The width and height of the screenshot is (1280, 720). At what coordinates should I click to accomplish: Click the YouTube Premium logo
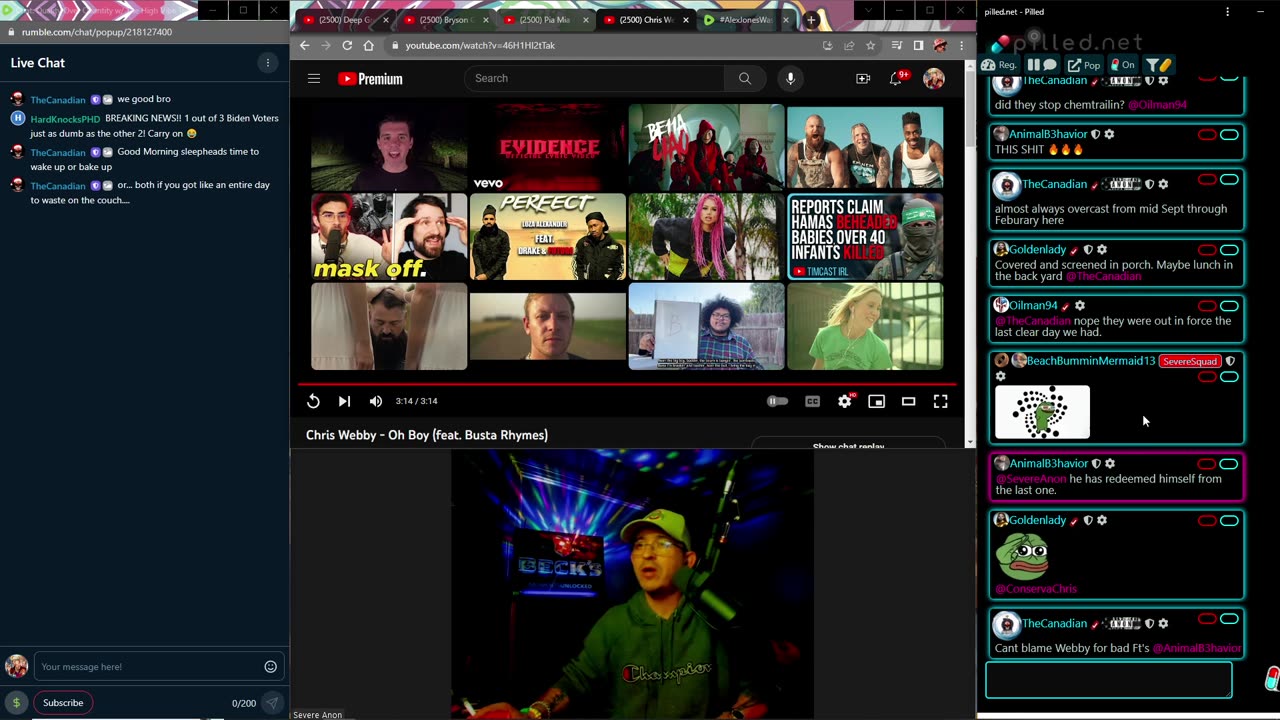(370, 78)
